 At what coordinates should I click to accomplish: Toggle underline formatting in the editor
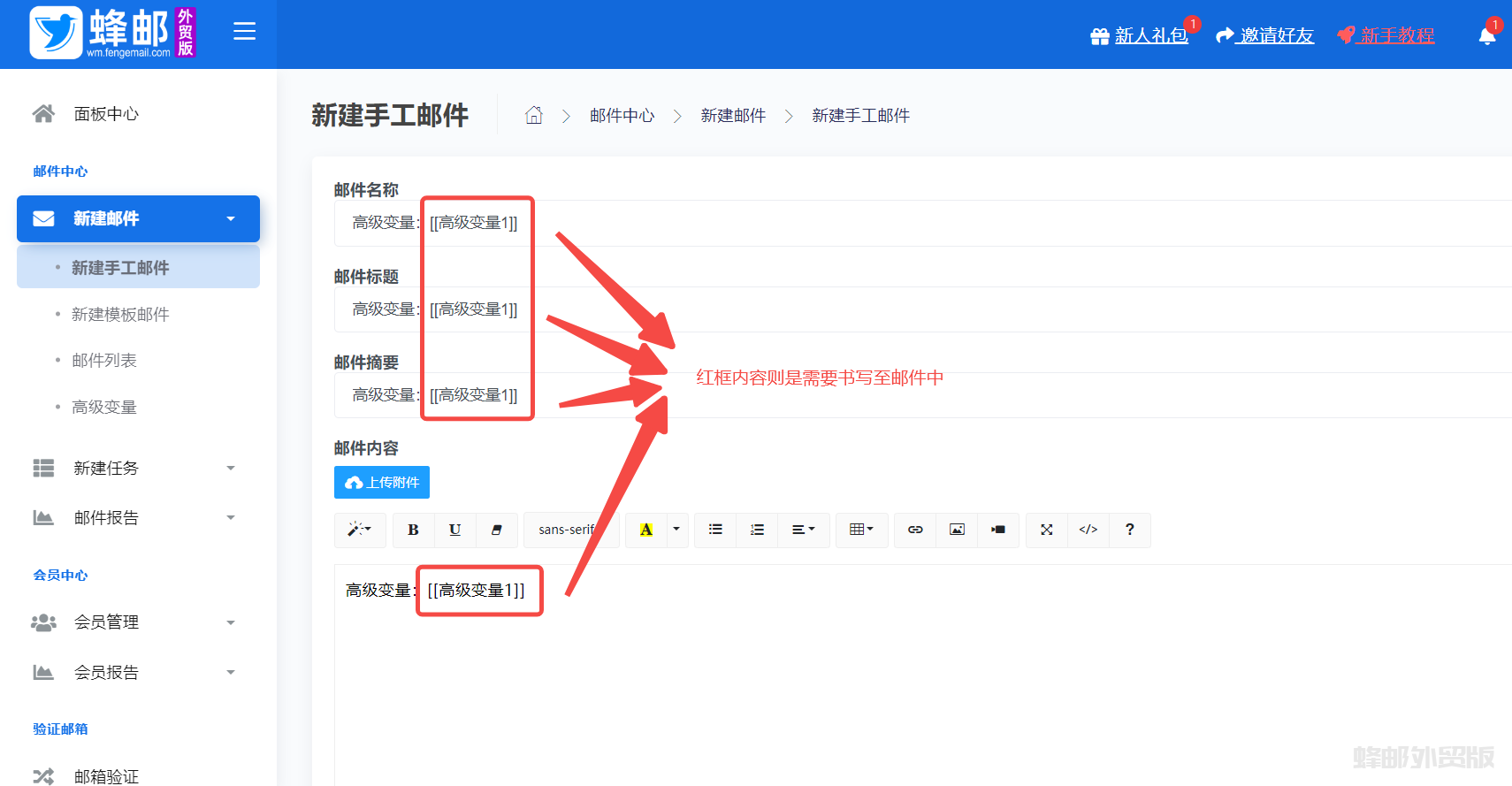point(454,530)
